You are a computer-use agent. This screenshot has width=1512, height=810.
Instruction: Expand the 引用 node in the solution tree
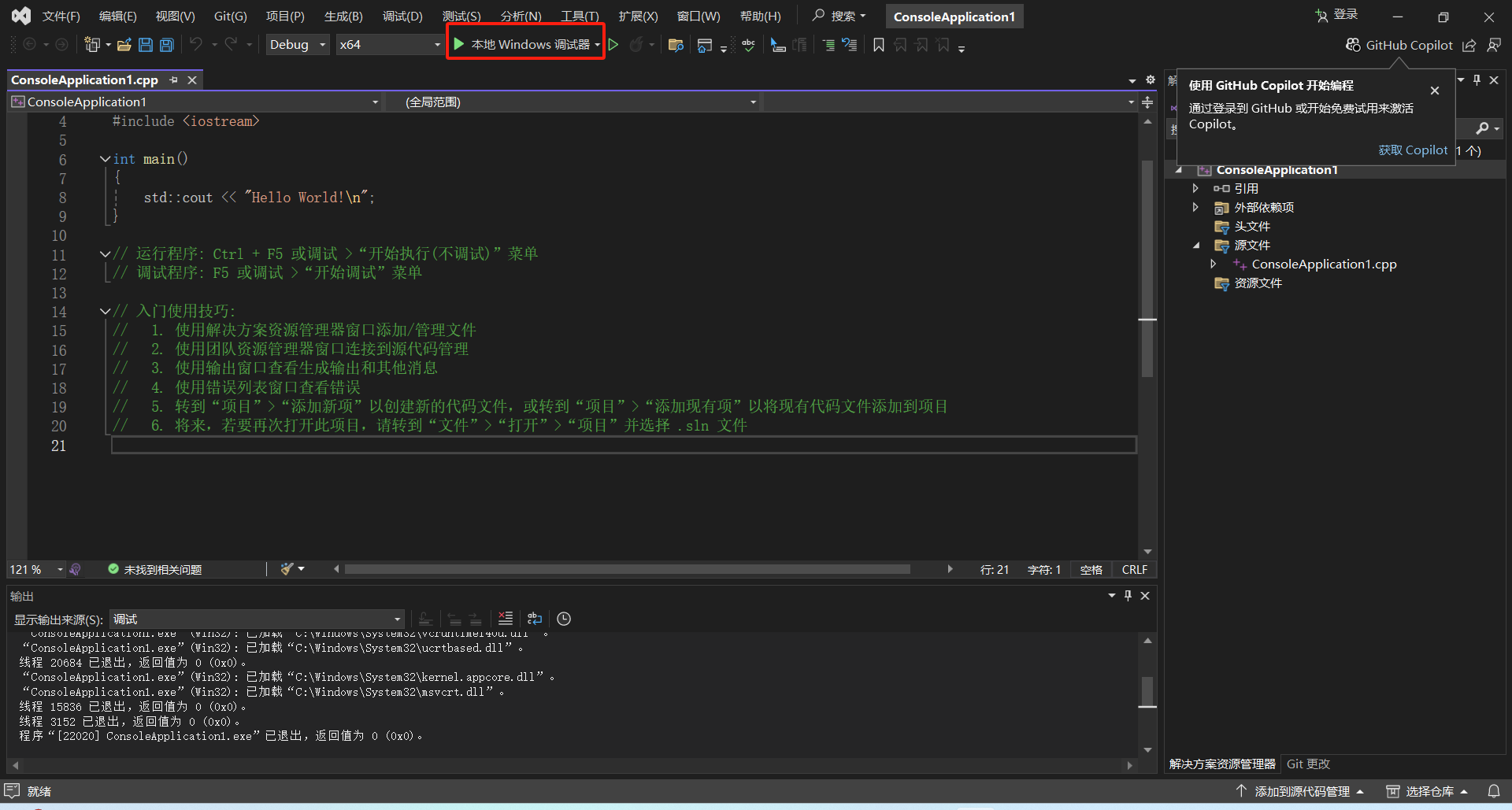tap(1195, 188)
